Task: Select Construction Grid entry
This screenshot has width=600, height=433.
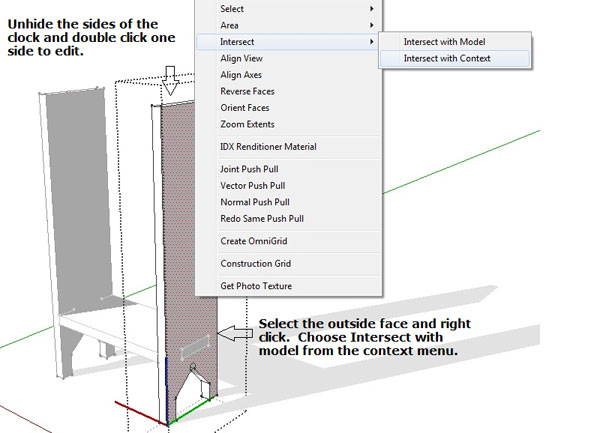Action: (258, 263)
